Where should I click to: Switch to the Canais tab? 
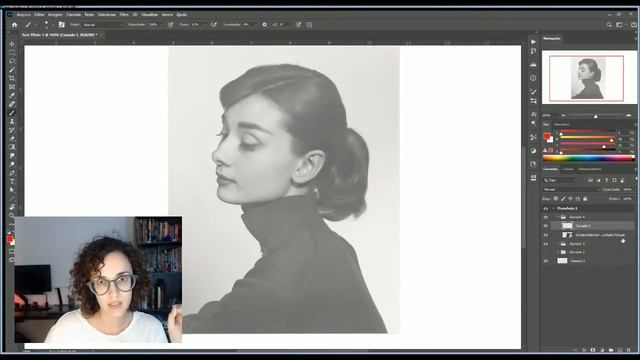point(568,169)
